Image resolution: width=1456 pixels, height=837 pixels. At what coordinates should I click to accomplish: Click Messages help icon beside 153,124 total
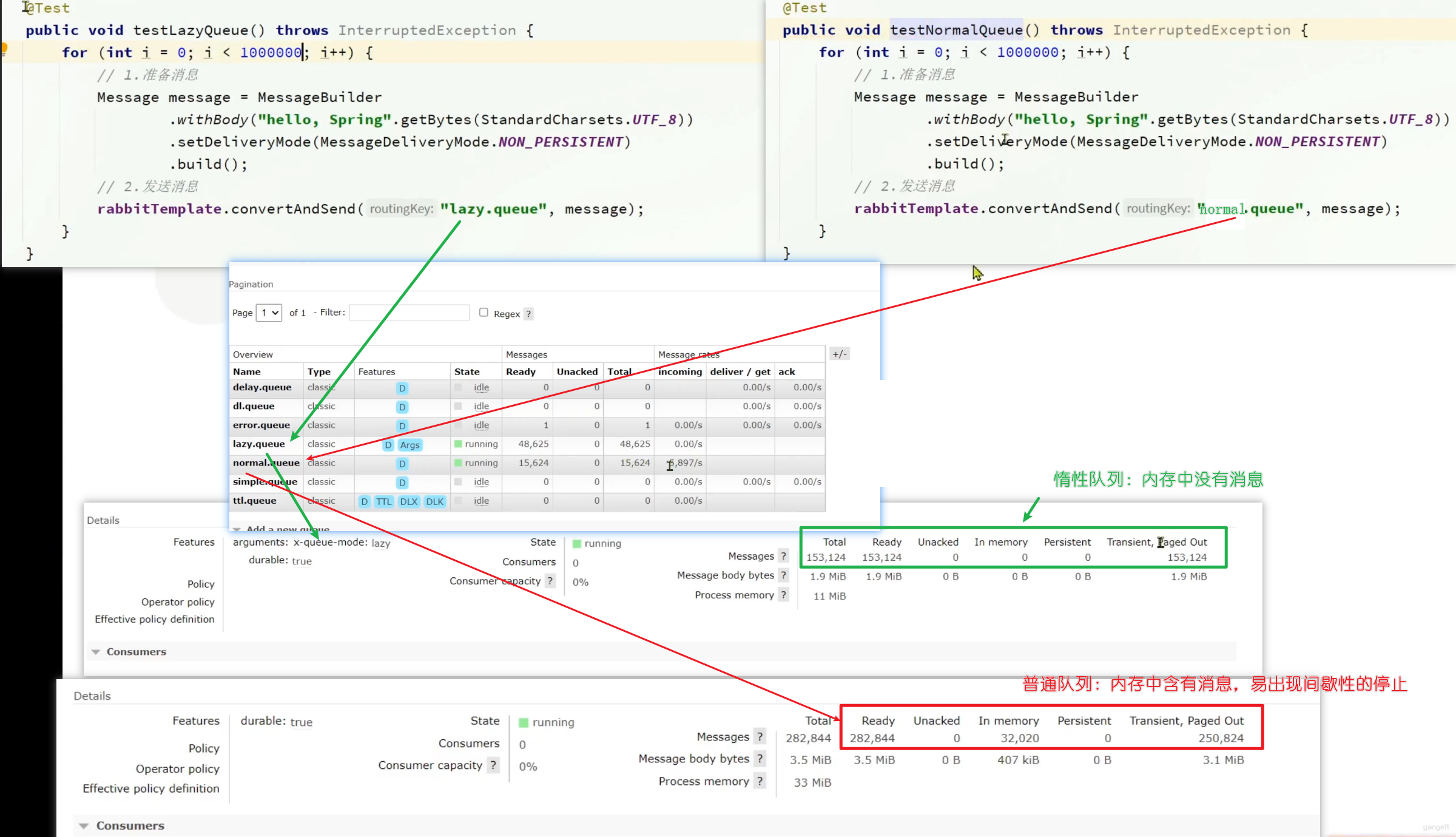tap(783, 556)
